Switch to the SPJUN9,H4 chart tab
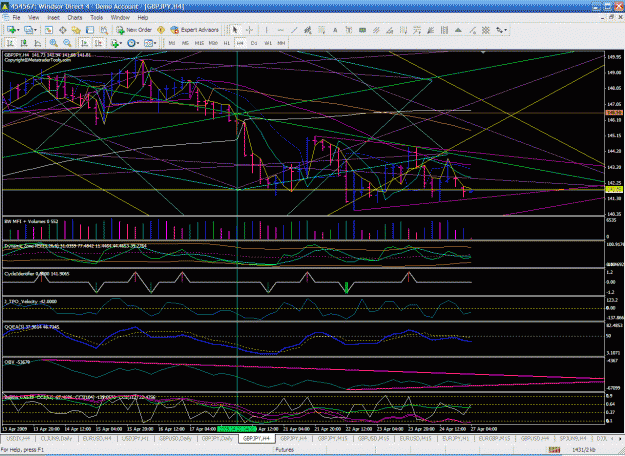Screen dimensions: 625x456 coord(573,438)
